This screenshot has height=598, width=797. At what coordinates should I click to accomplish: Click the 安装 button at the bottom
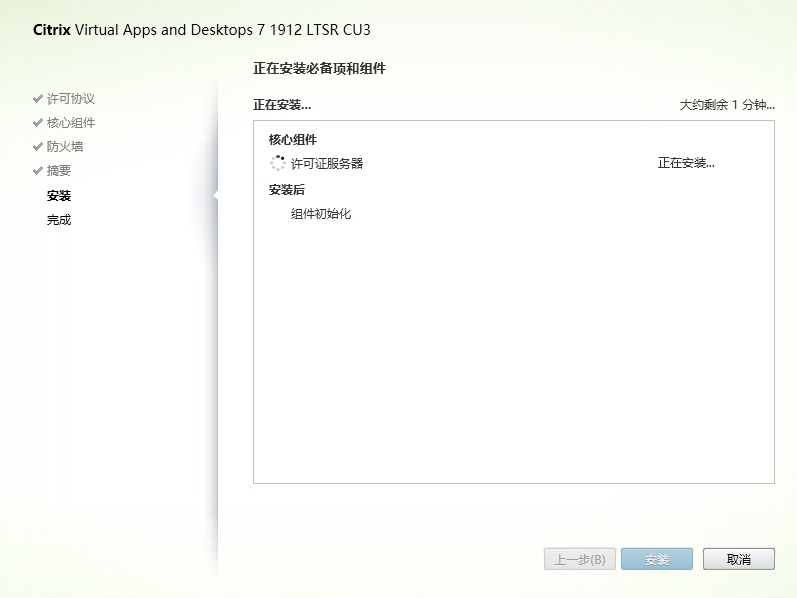coord(656,560)
